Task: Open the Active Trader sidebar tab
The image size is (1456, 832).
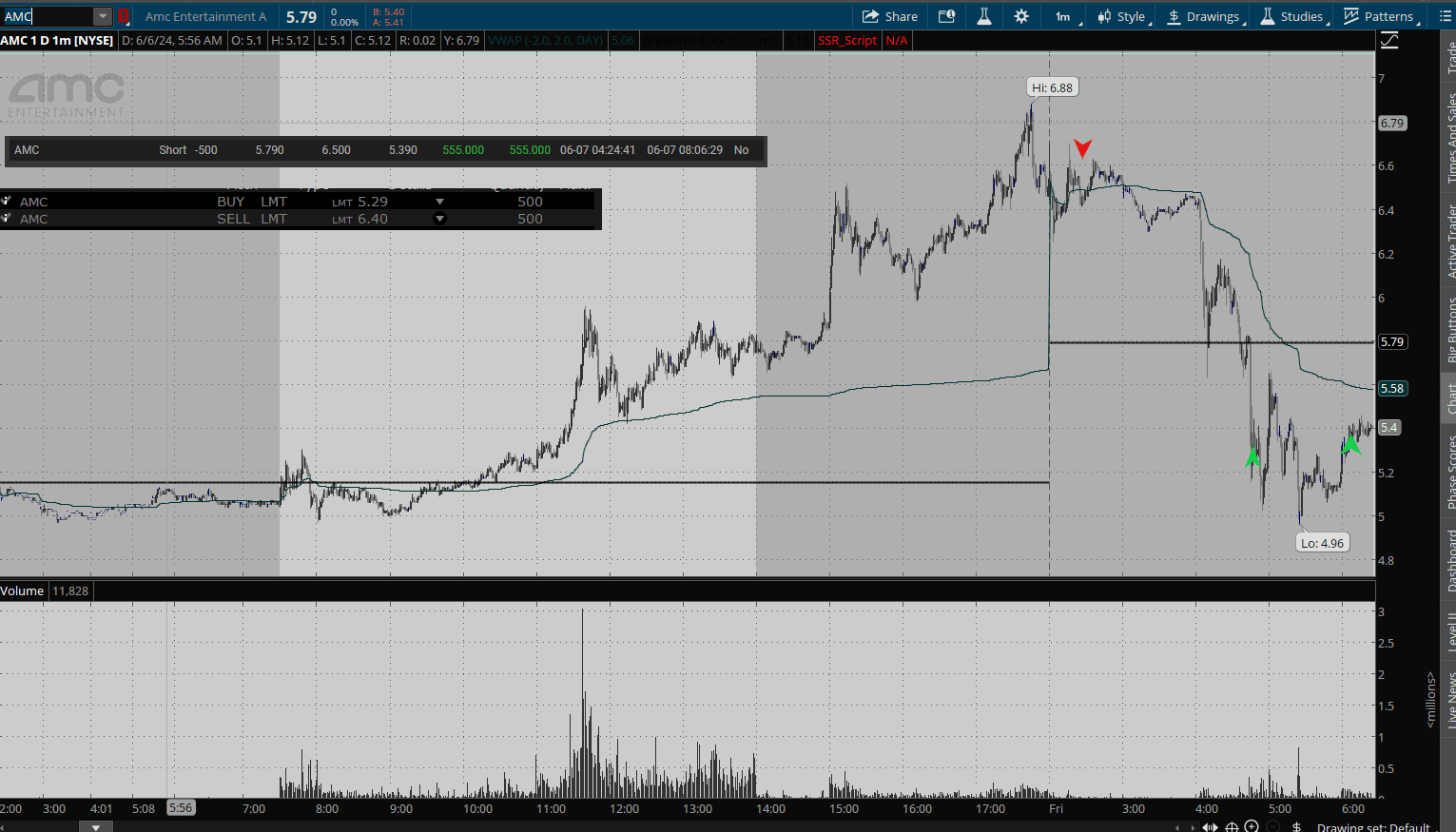Action: tap(1449, 241)
